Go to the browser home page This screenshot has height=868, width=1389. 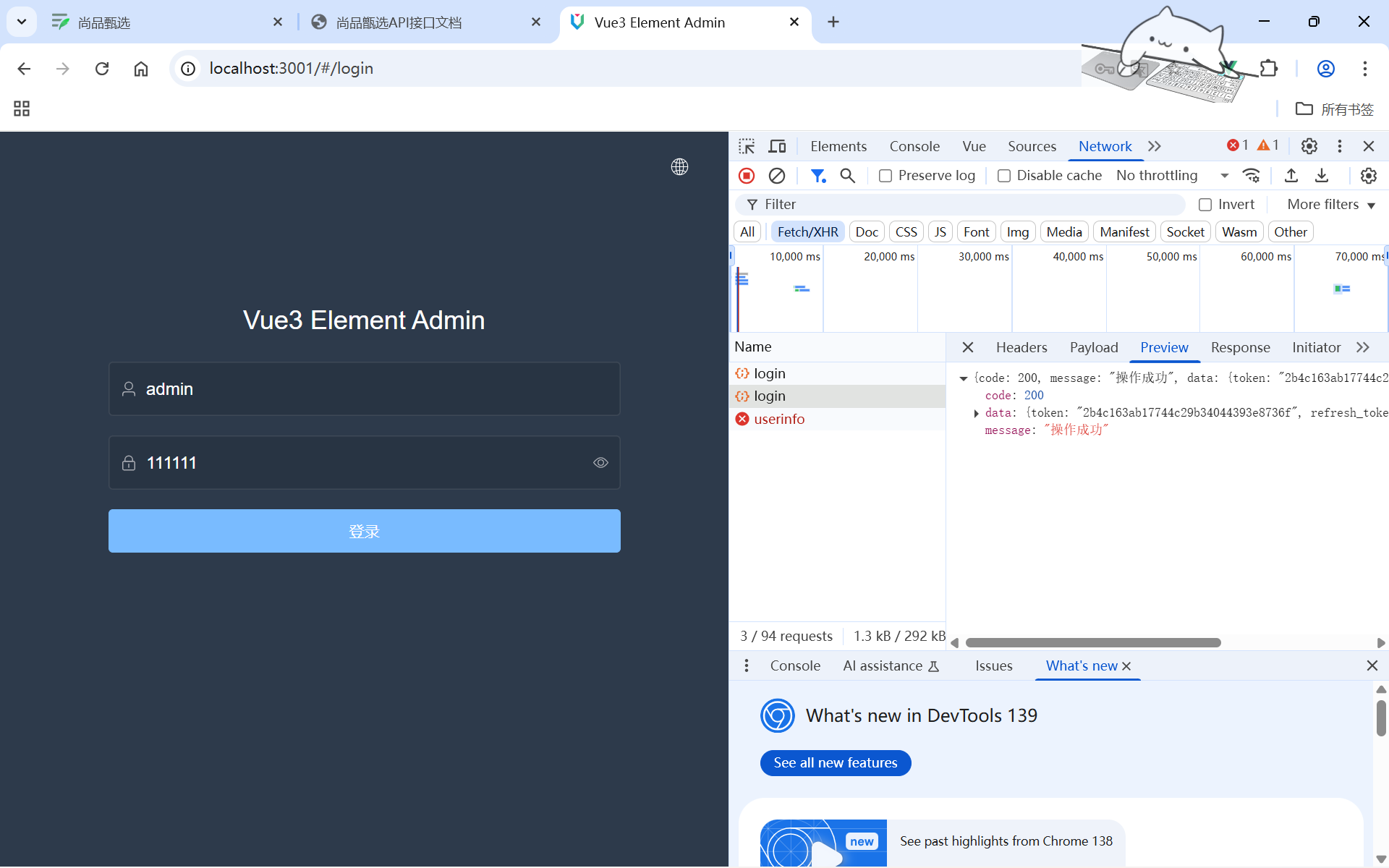pos(141,69)
